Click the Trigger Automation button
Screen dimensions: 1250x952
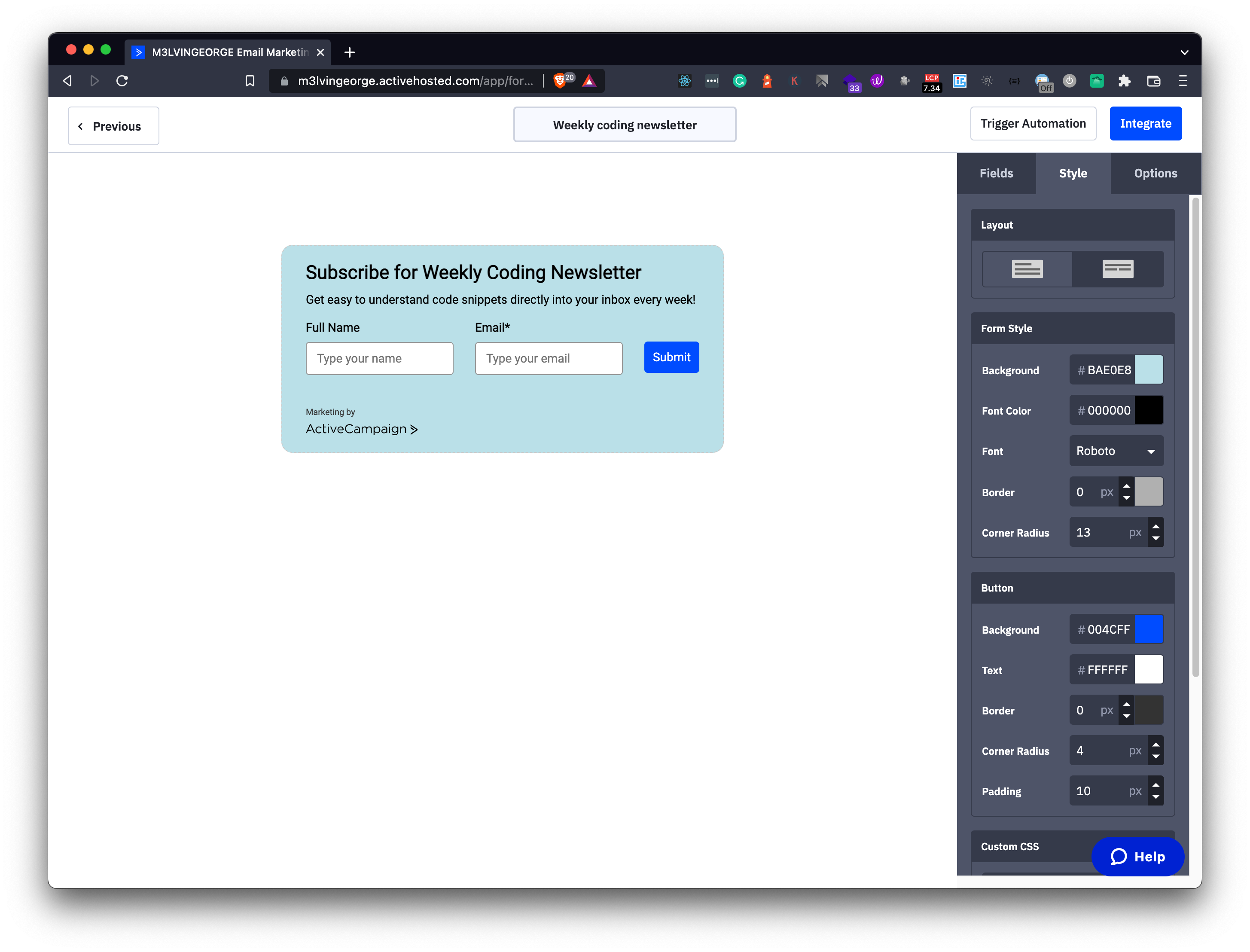[1033, 124]
